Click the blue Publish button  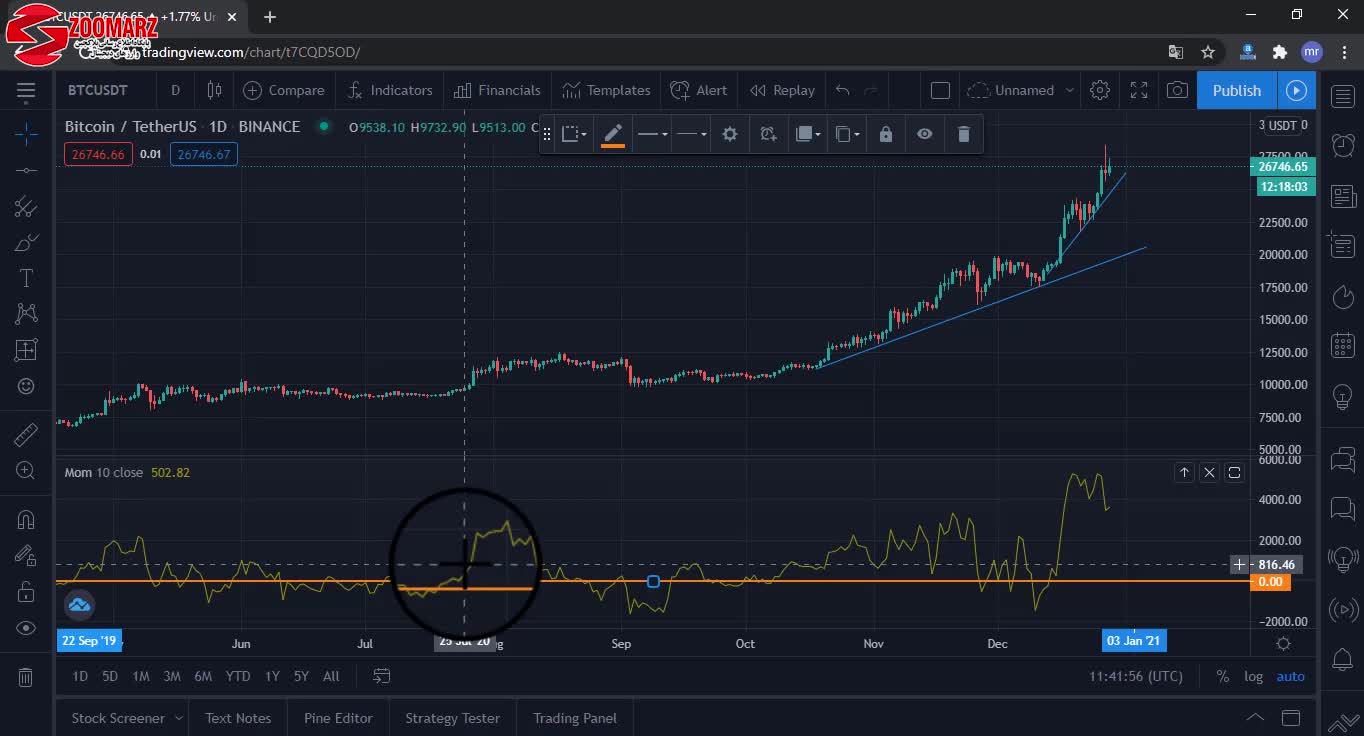point(1236,90)
